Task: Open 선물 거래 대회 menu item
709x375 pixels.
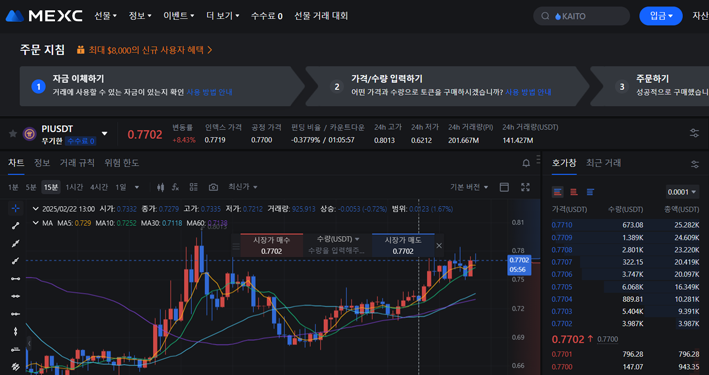Action: click(321, 16)
